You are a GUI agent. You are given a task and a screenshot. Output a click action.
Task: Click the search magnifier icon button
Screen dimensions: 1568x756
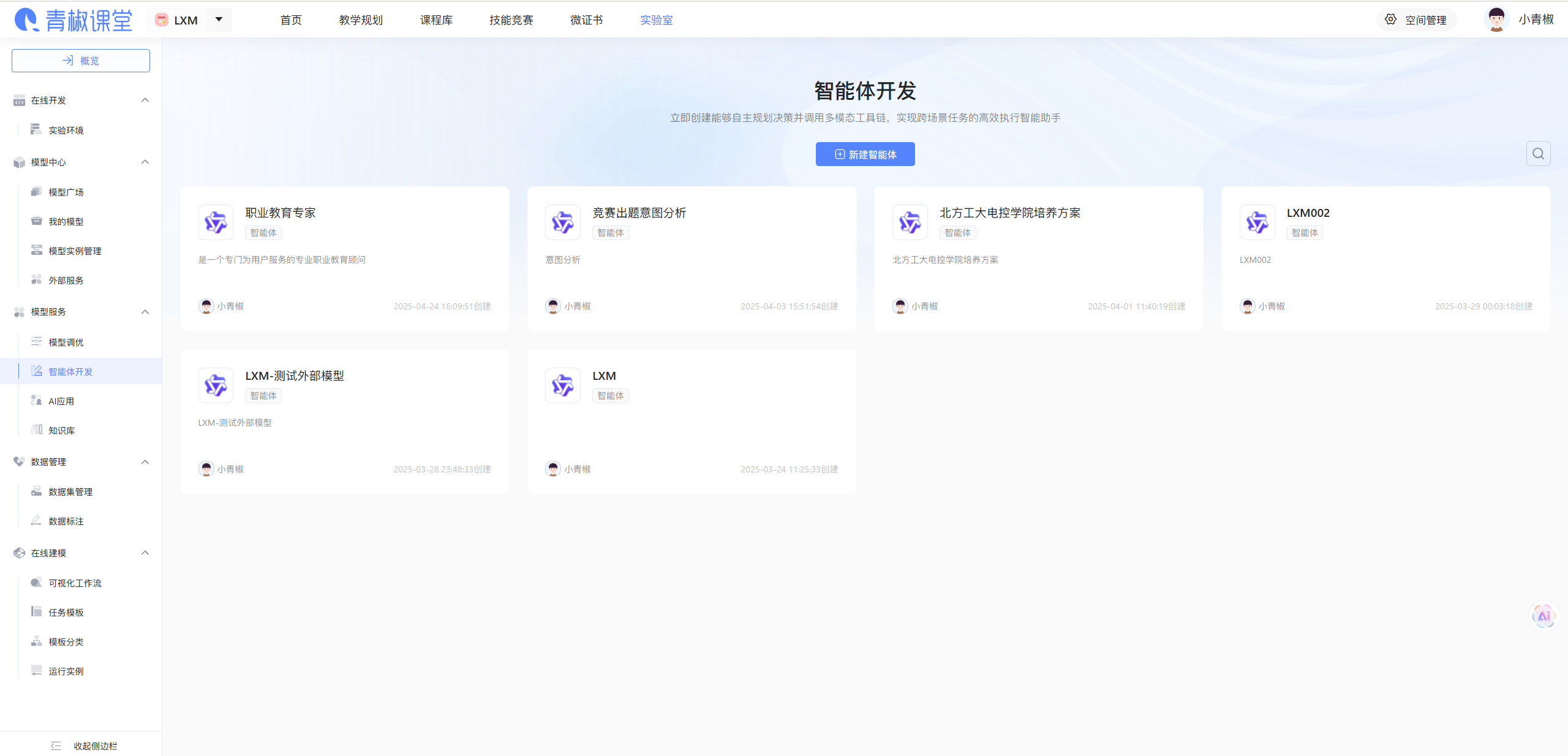(1538, 154)
